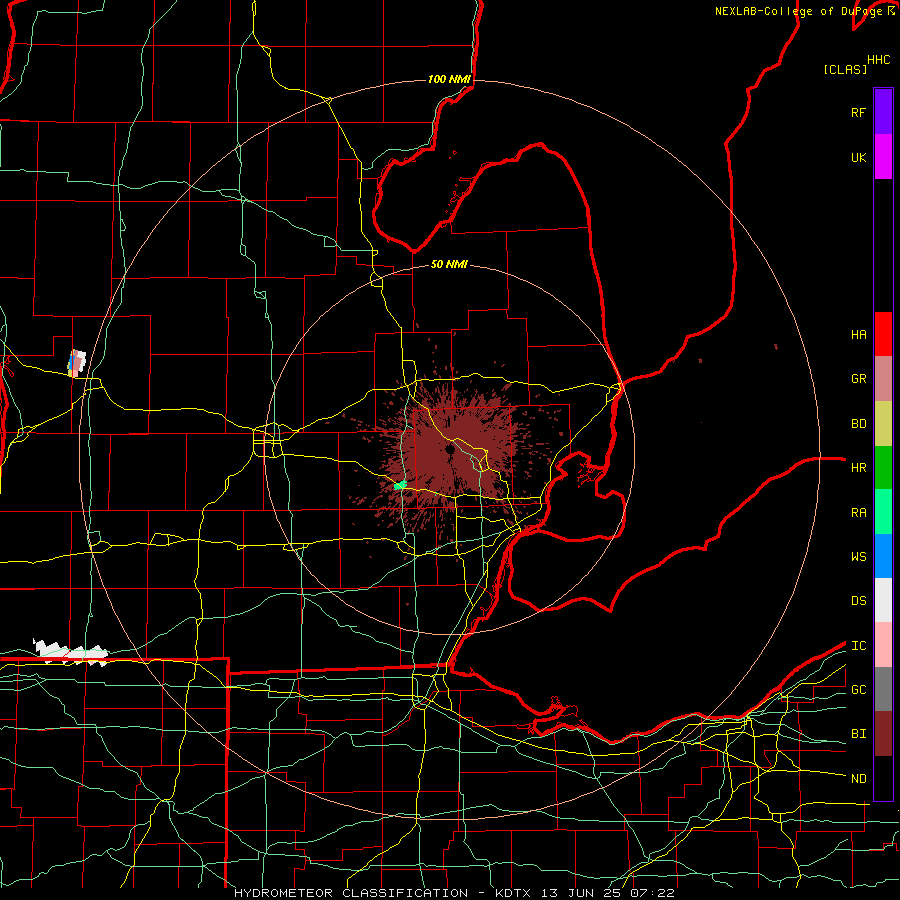Click the 13 JUN 25 date text
Viewport: 900px width, 900px height.
tap(580, 893)
